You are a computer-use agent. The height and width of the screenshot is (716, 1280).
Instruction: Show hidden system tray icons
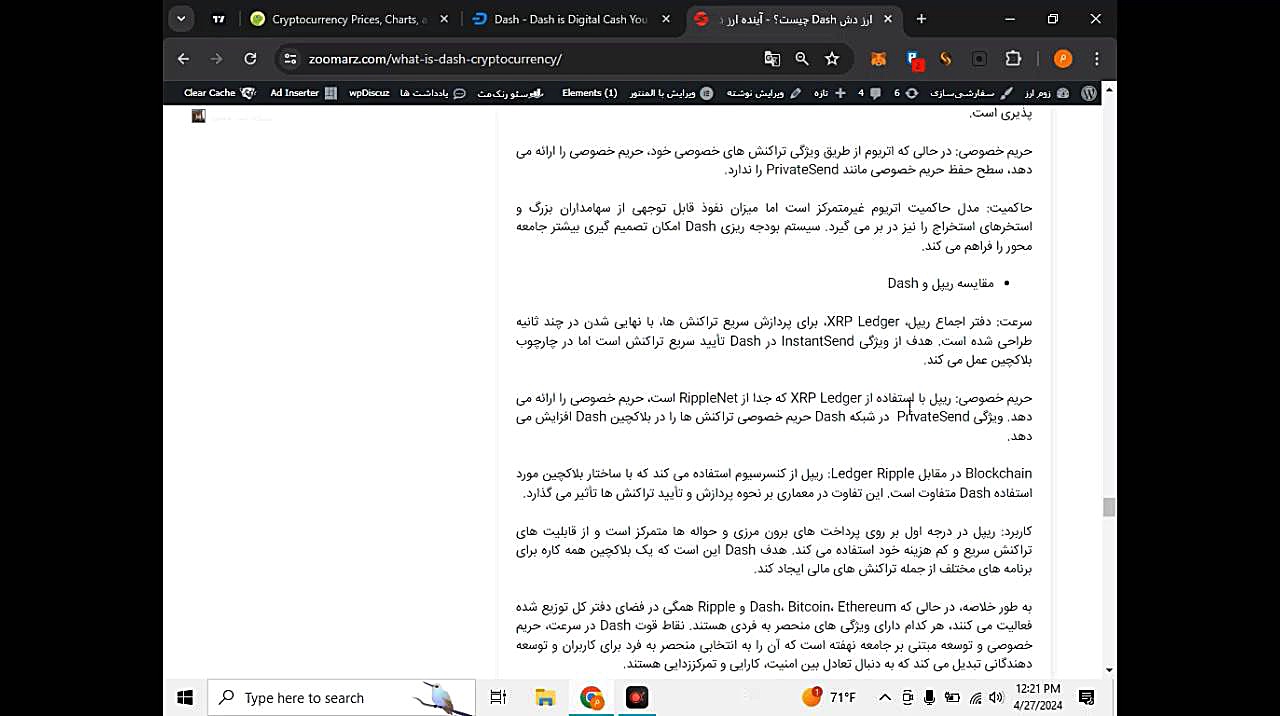tap(885, 698)
